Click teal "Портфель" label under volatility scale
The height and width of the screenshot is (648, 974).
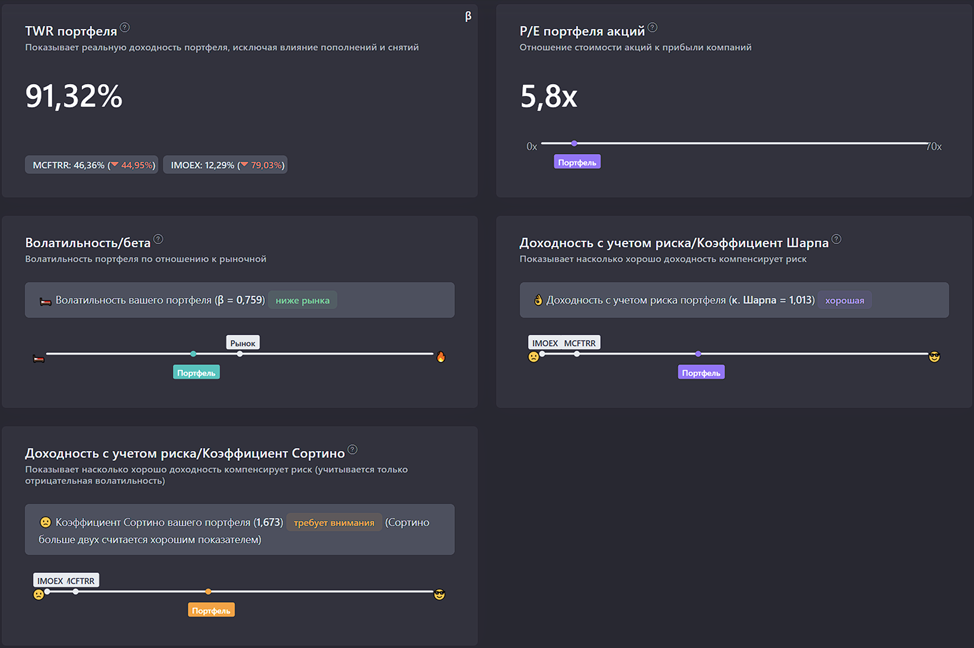click(196, 372)
